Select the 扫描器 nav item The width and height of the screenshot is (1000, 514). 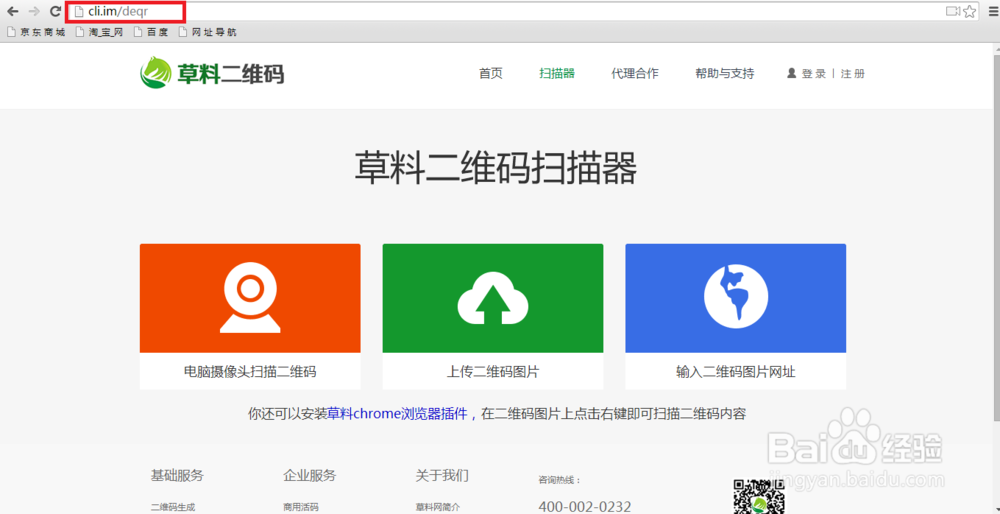pos(557,73)
